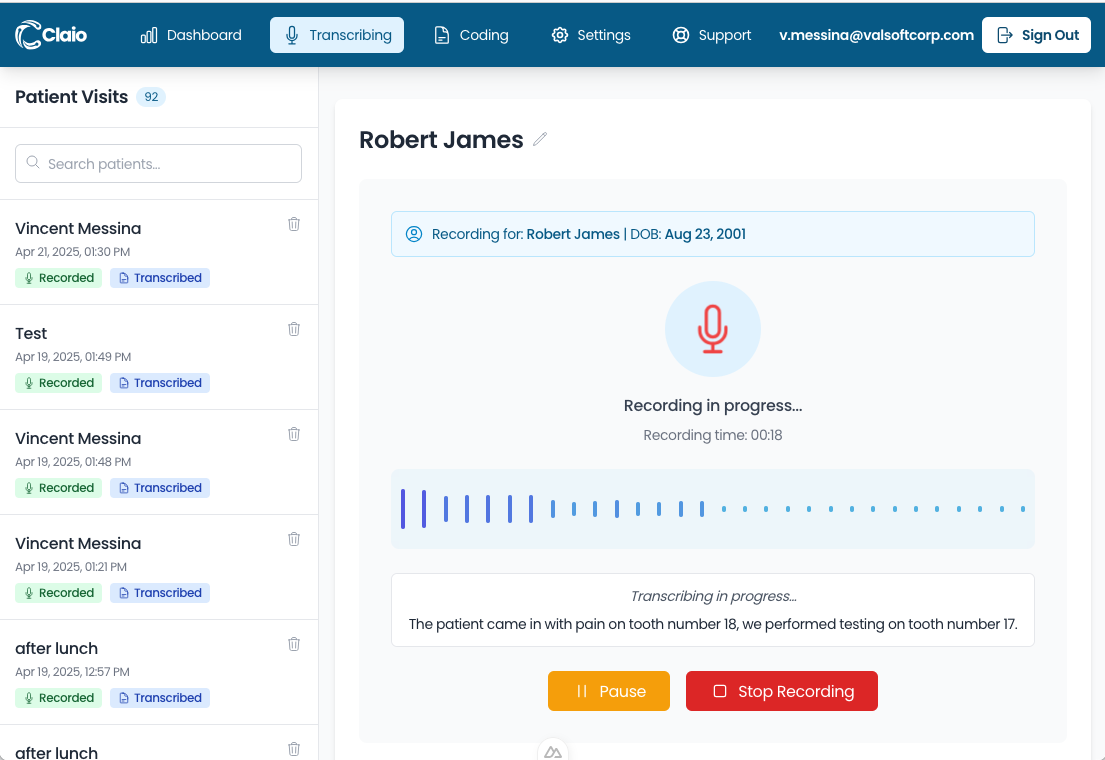1105x760 pixels.
Task: Pause the recording
Action: [x=609, y=691]
